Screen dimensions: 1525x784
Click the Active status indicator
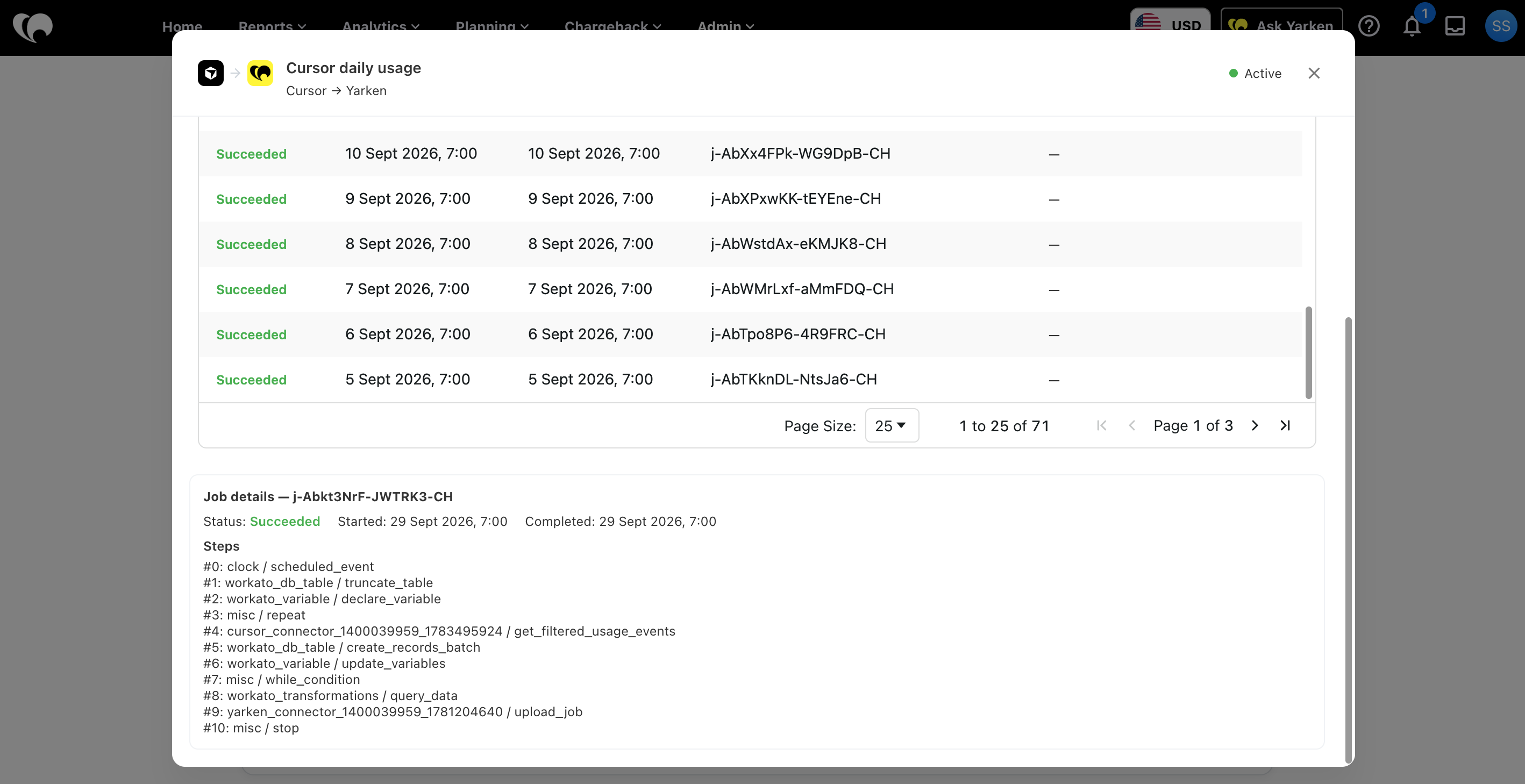point(1255,74)
